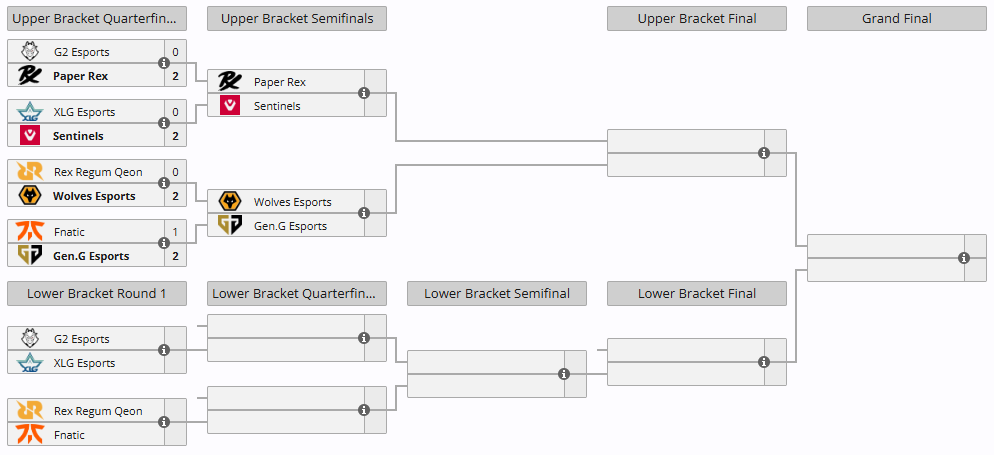The image size is (994, 455).
Task: Click the Lower Bracket Round 1 header
Action: 97,293
